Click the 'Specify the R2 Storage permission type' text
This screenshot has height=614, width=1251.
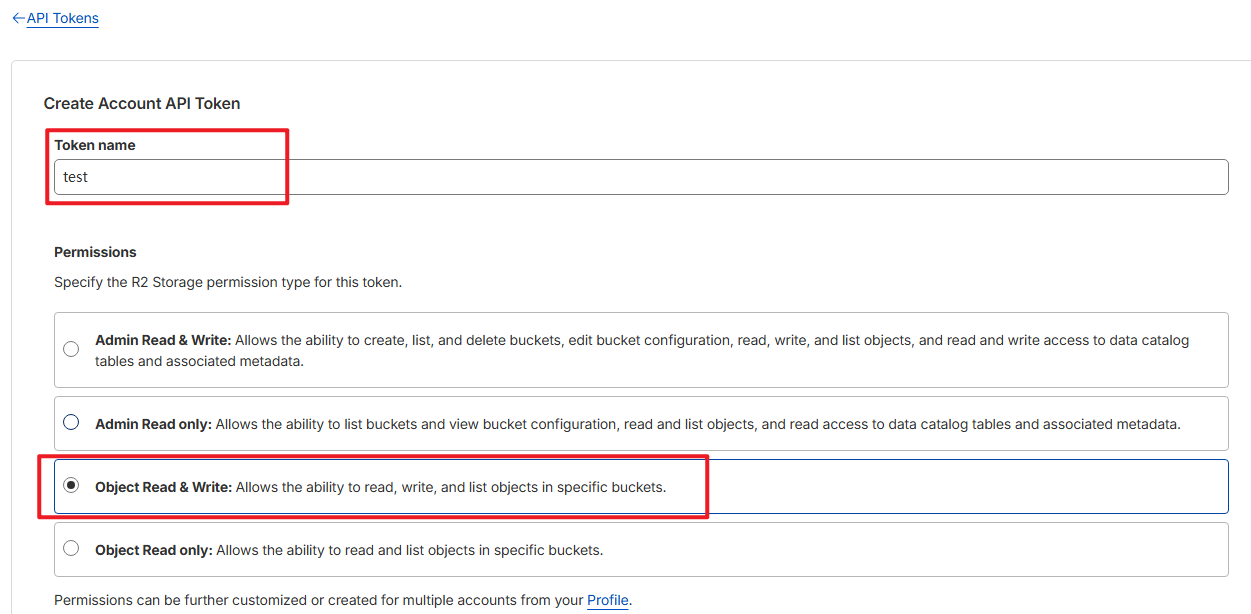[x=228, y=282]
